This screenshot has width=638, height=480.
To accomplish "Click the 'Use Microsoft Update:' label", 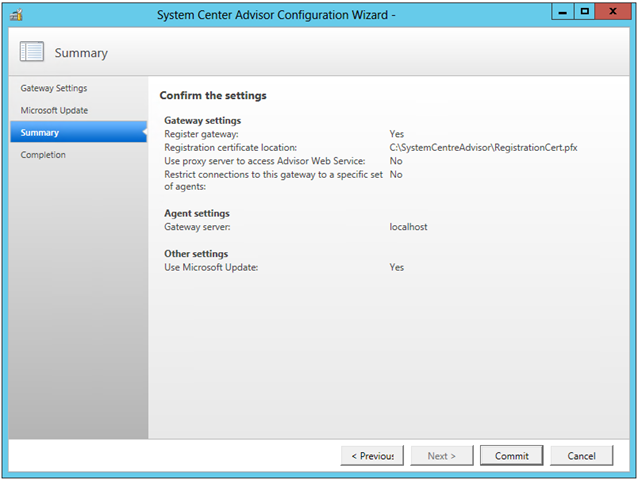I will 211,267.
